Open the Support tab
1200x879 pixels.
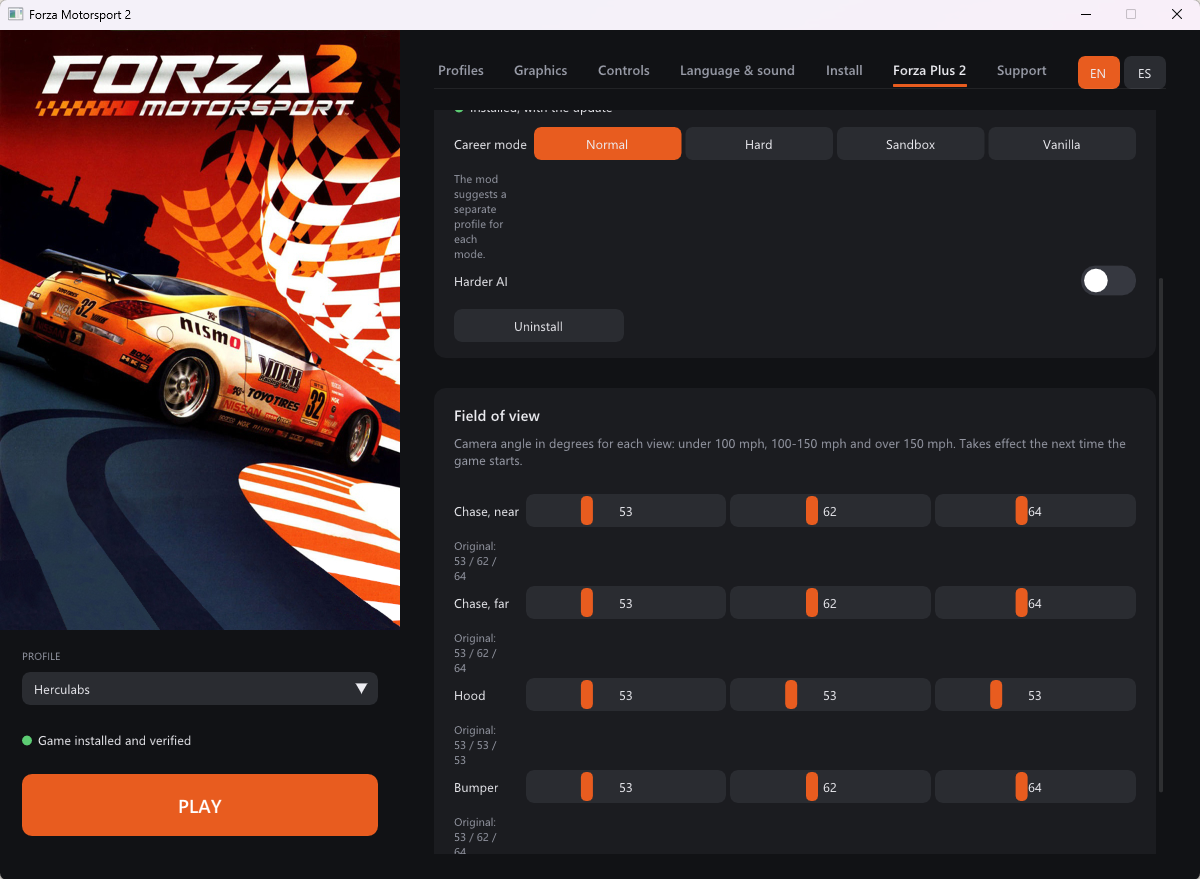1022,70
